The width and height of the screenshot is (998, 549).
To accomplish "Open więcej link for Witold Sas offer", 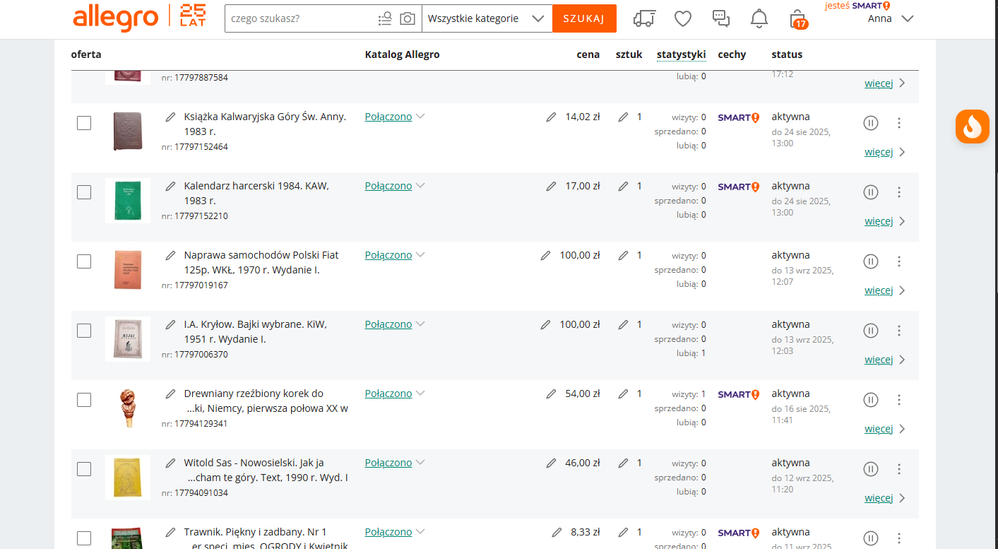I will [878, 498].
